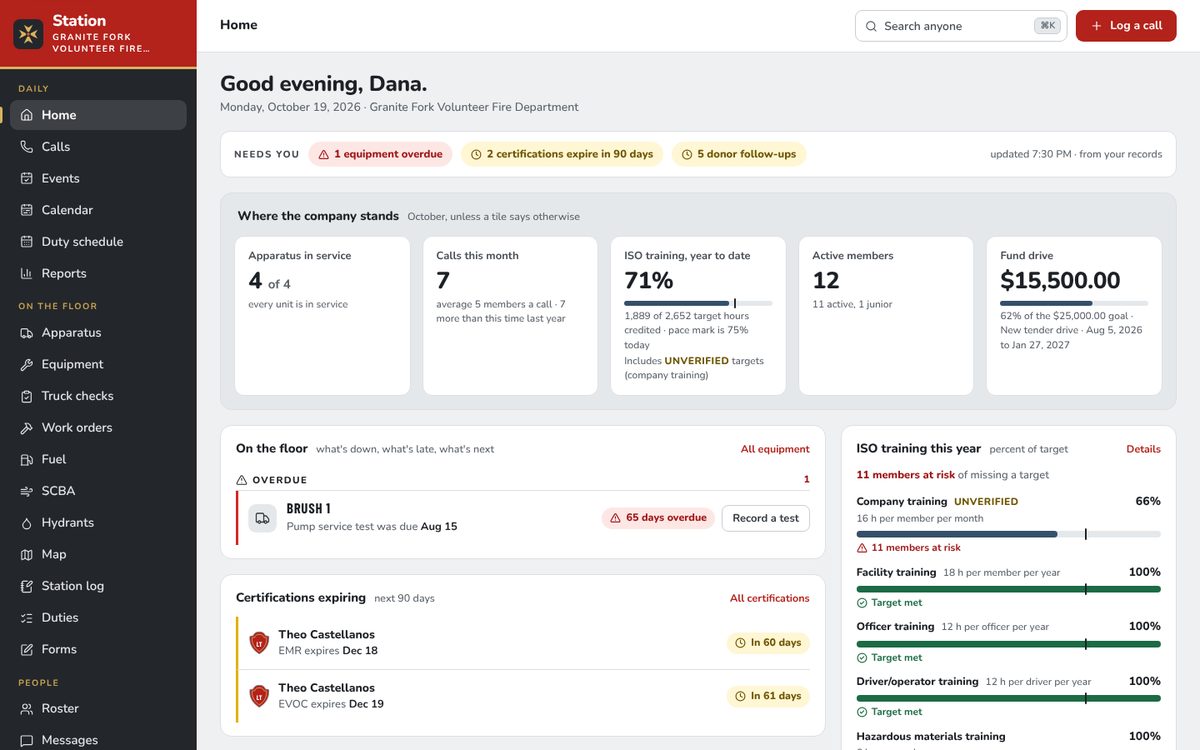Click the Company training progress bar
The image size is (1200, 750).
point(1008,534)
